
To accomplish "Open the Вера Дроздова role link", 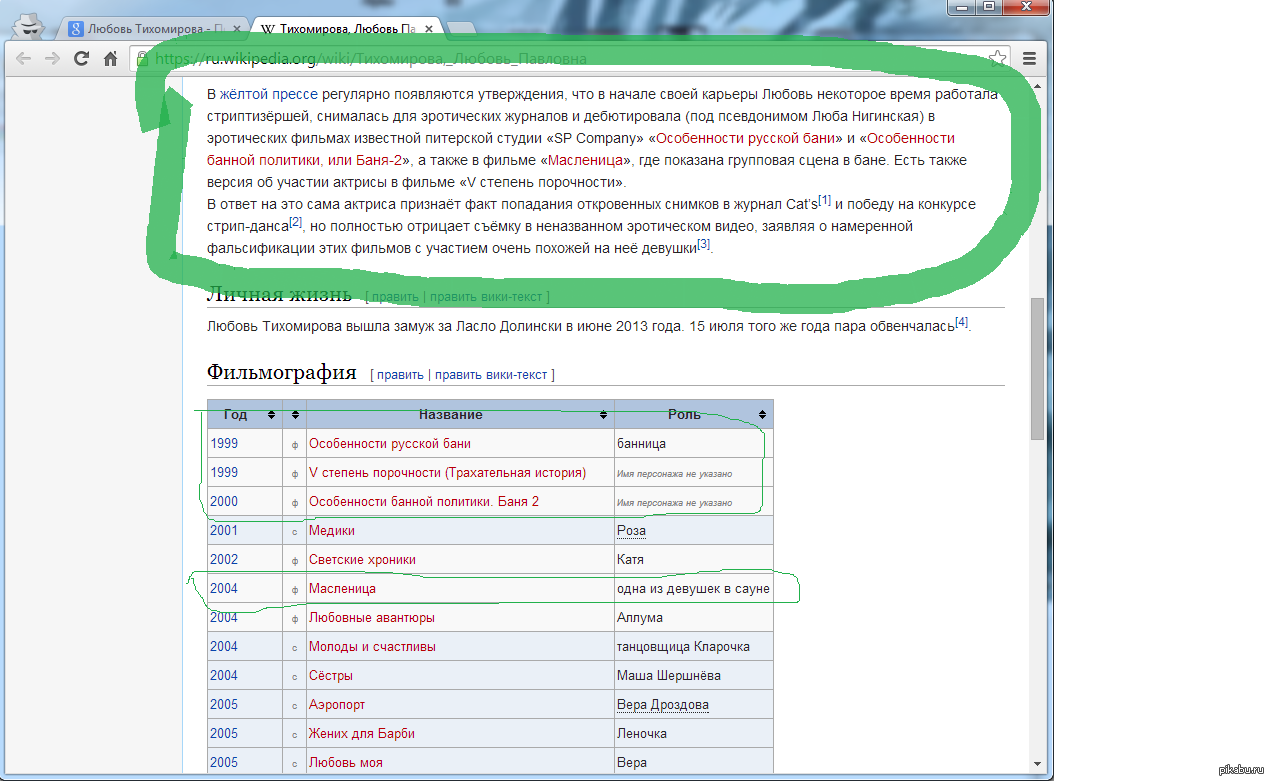I will click(x=662, y=704).
